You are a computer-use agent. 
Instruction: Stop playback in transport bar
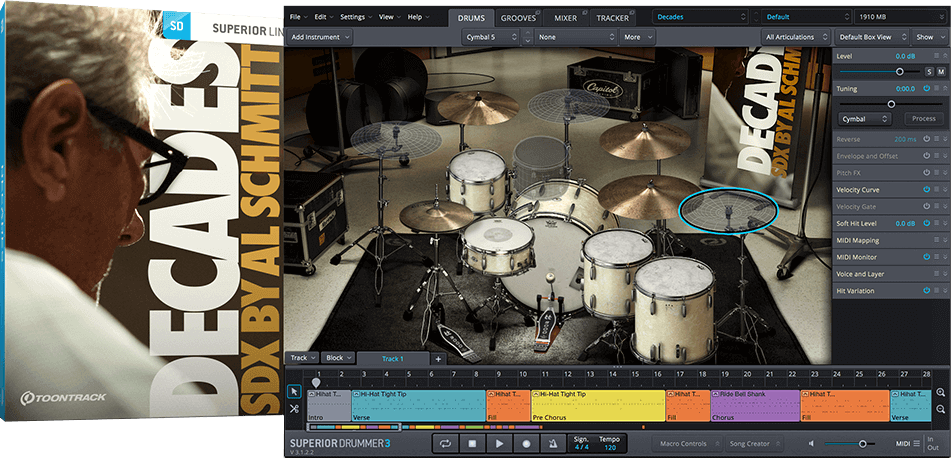click(x=472, y=443)
